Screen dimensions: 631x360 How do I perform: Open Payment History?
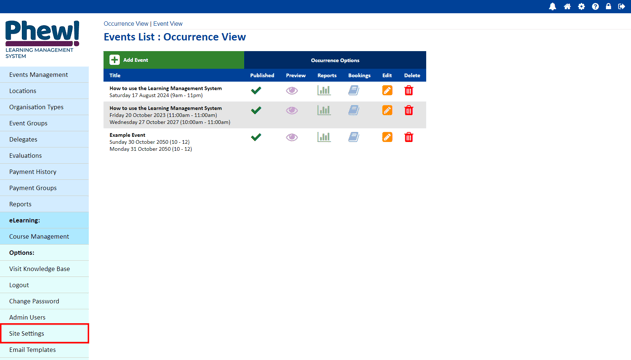point(44,172)
